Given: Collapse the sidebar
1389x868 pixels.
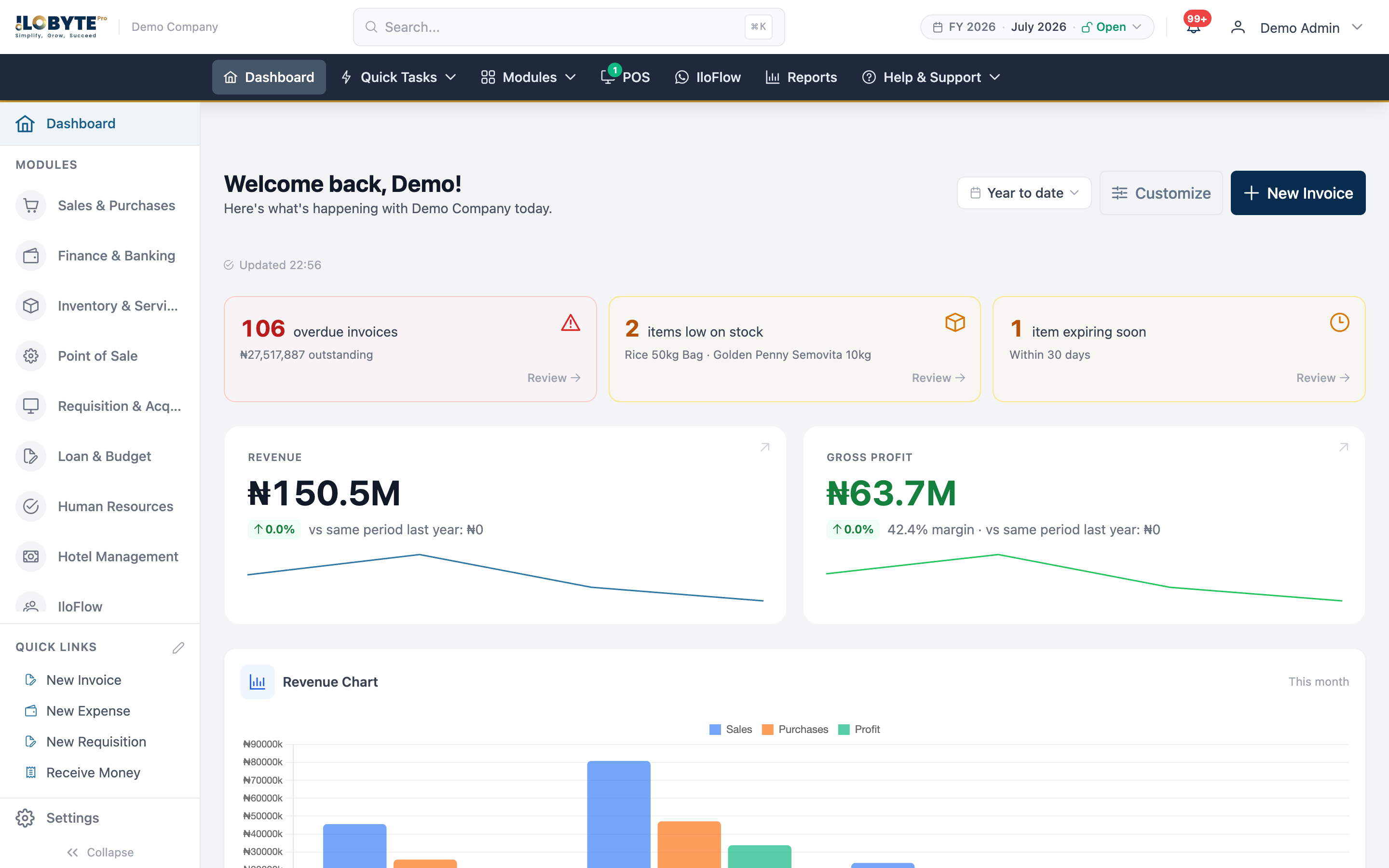Looking at the screenshot, I should (x=100, y=852).
